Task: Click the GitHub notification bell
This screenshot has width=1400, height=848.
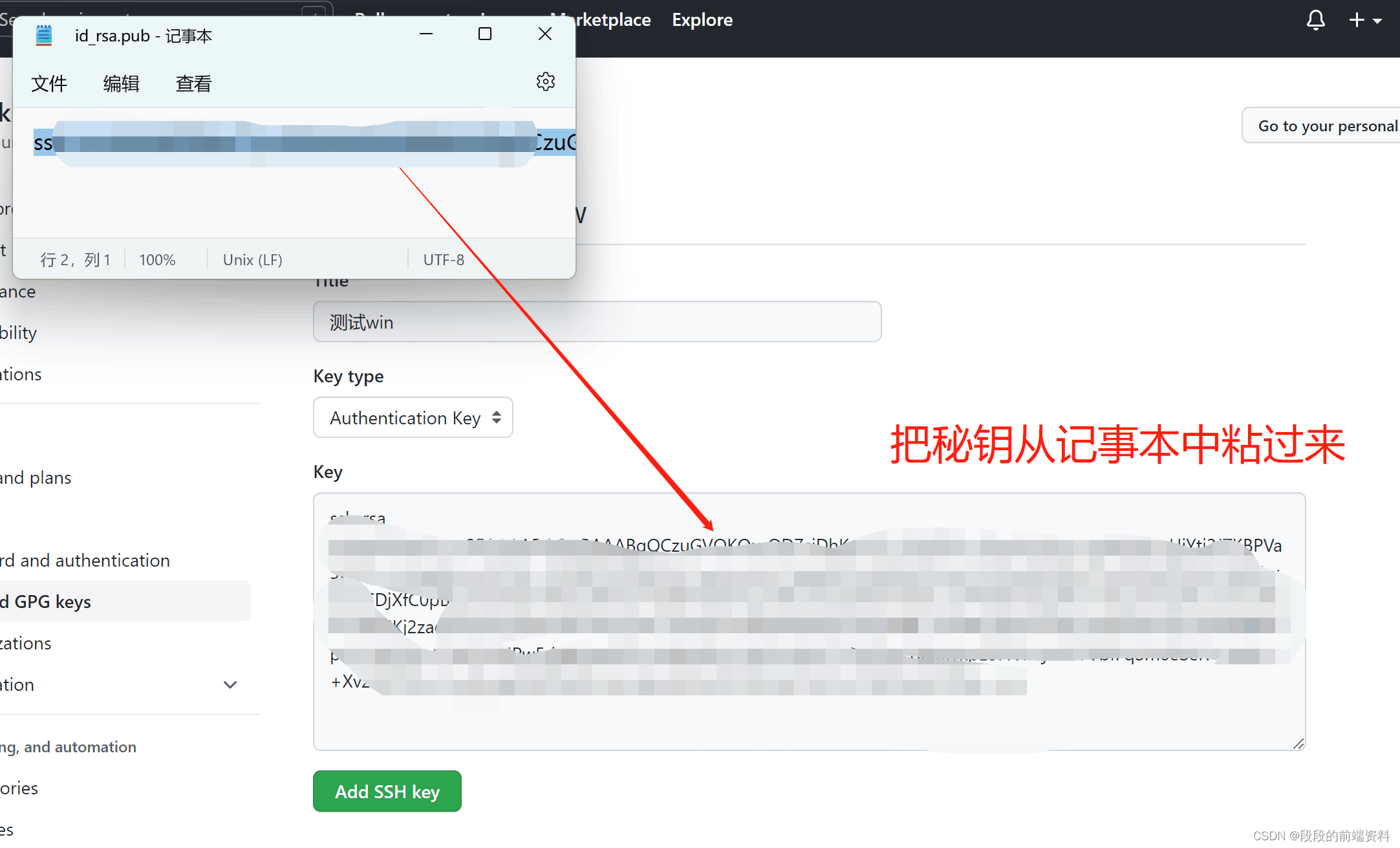Action: point(1315,20)
